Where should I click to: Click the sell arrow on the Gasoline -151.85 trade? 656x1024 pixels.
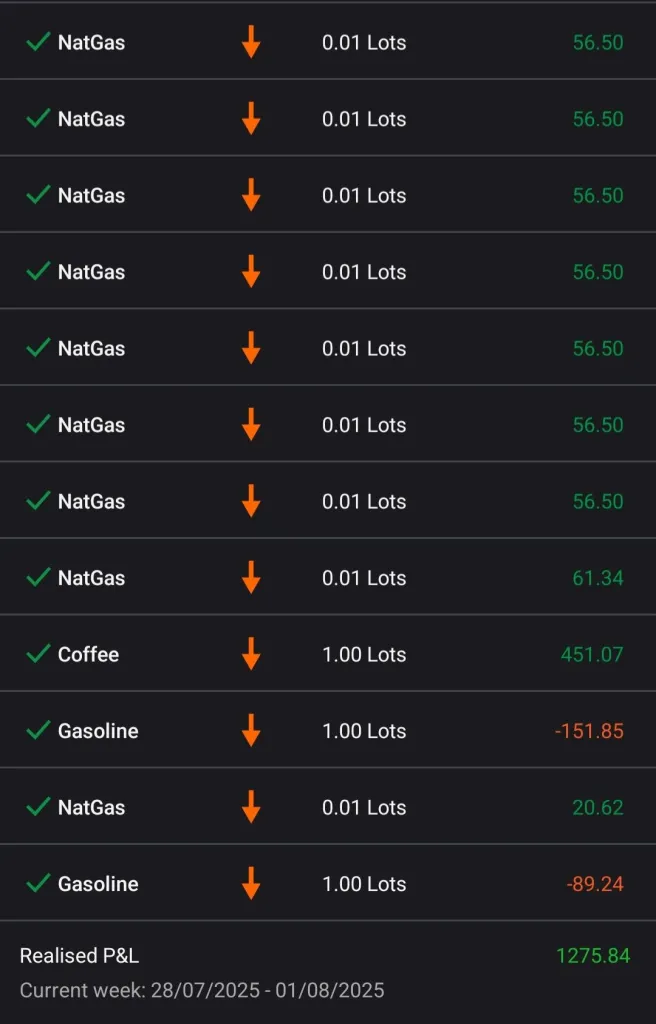251,731
